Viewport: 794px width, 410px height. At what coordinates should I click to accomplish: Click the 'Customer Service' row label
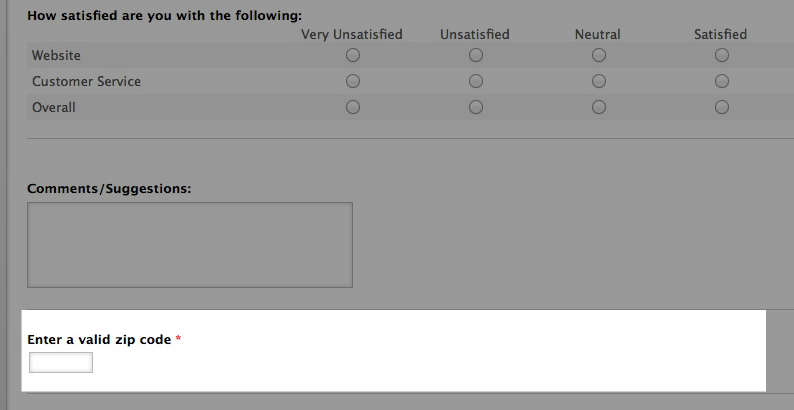86,81
